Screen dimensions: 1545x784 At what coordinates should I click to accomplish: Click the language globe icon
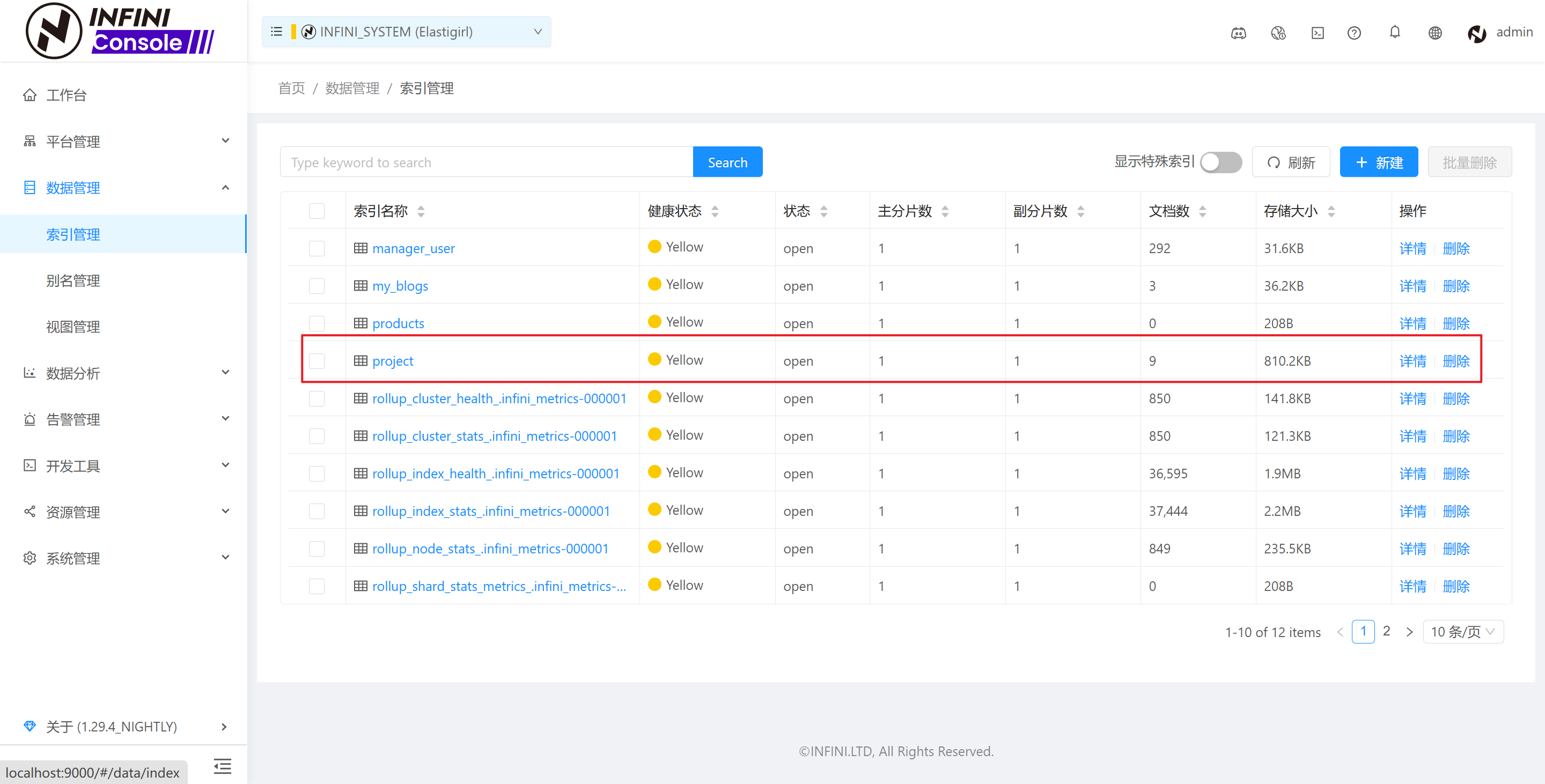pos(1434,33)
